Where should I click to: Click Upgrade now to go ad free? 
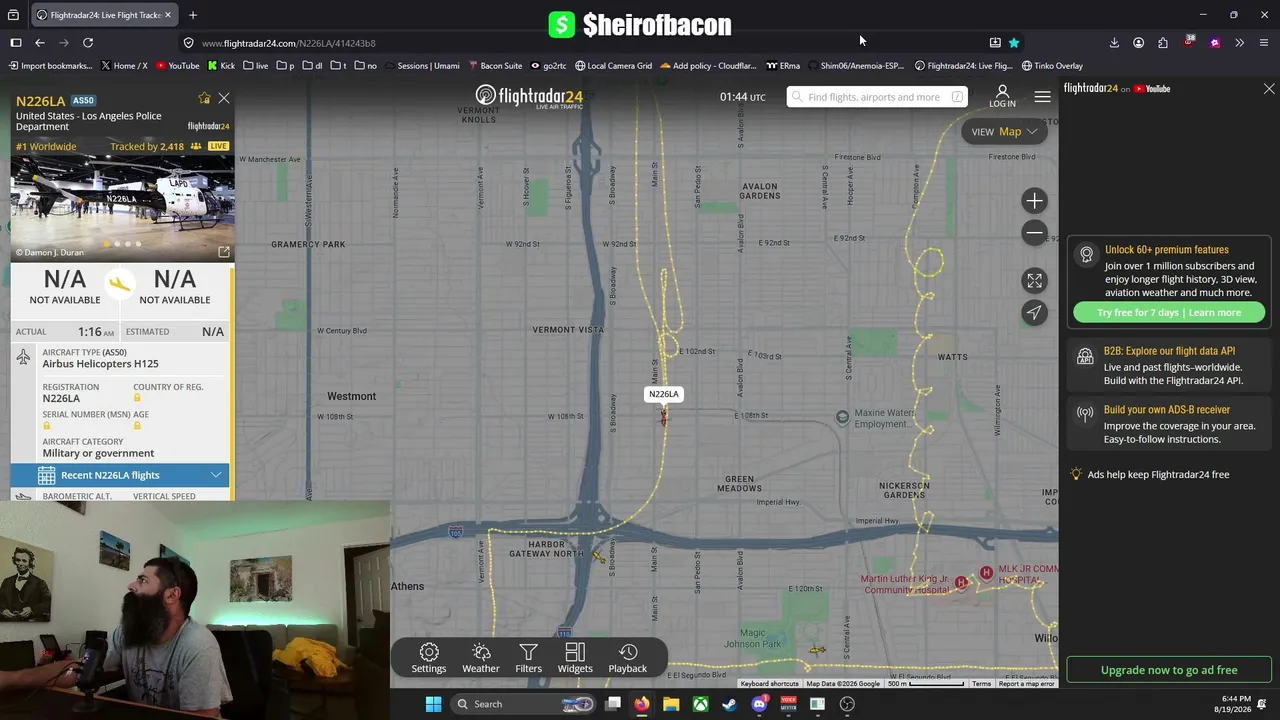click(x=1169, y=670)
